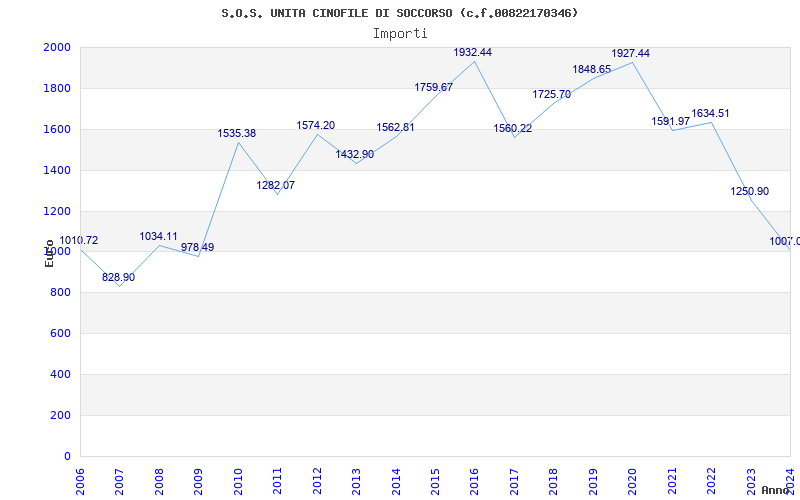800x500 pixels.
Task: Click the 1010.72 data label
Action: coord(79,240)
